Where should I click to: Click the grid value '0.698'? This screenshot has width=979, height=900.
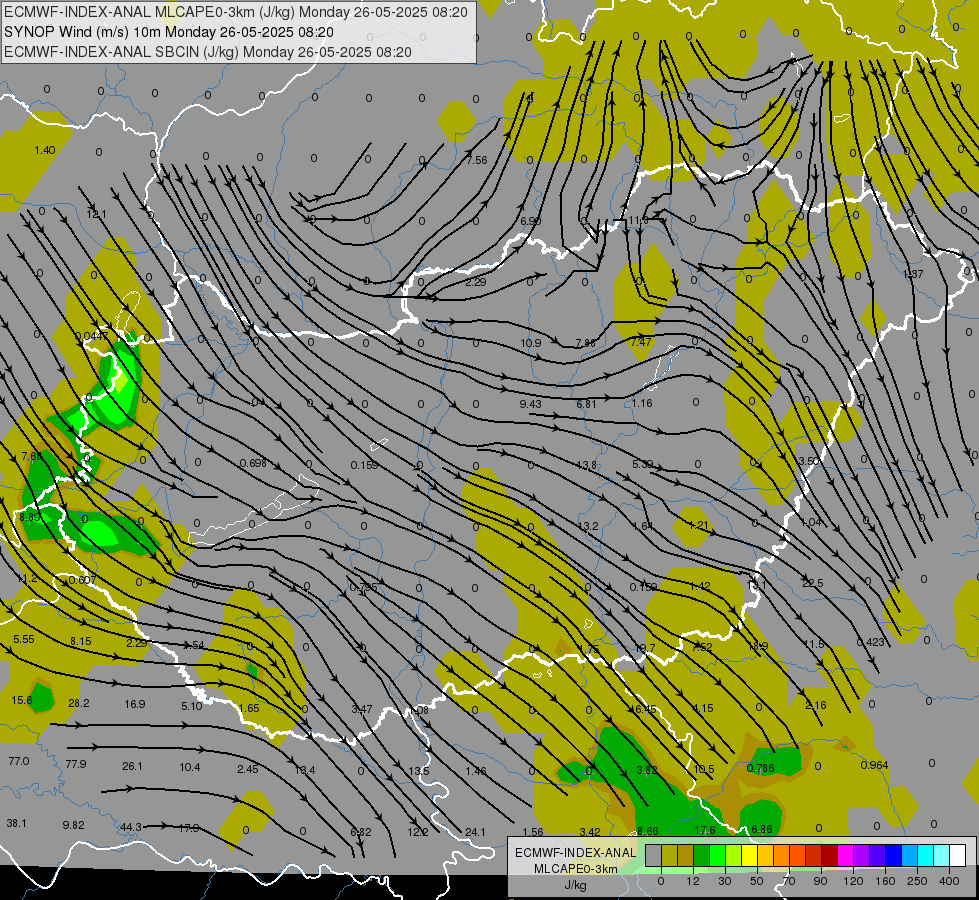[253, 463]
